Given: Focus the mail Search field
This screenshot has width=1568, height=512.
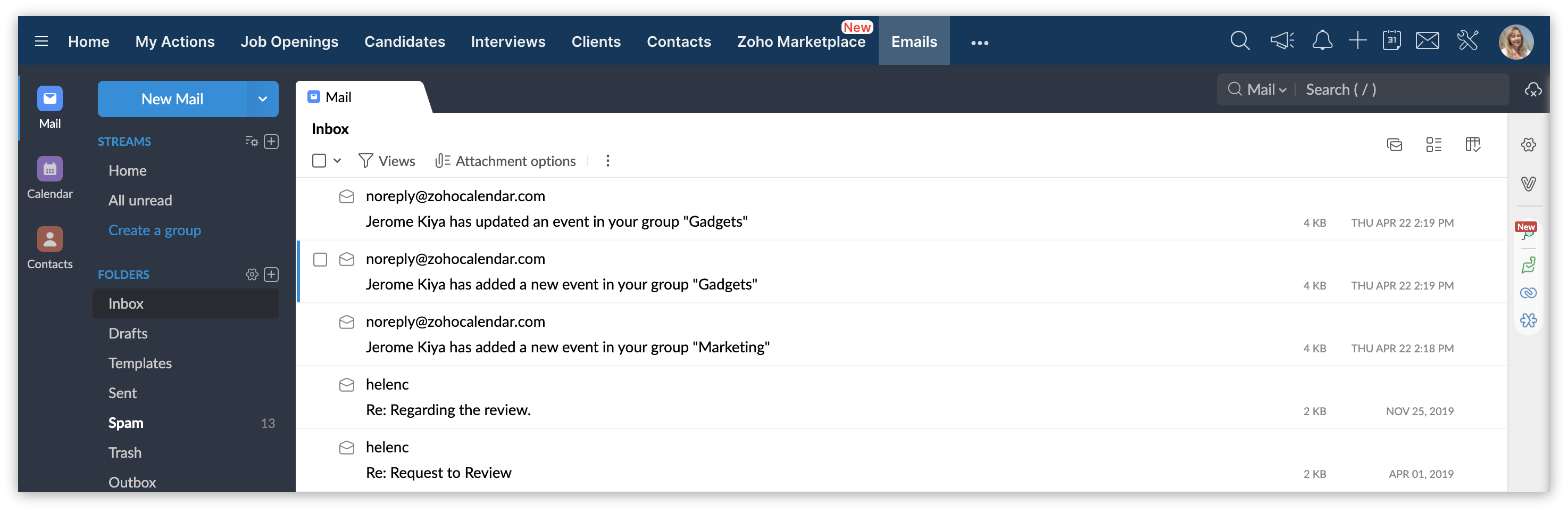Looking at the screenshot, I should [x=1403, y=89].
